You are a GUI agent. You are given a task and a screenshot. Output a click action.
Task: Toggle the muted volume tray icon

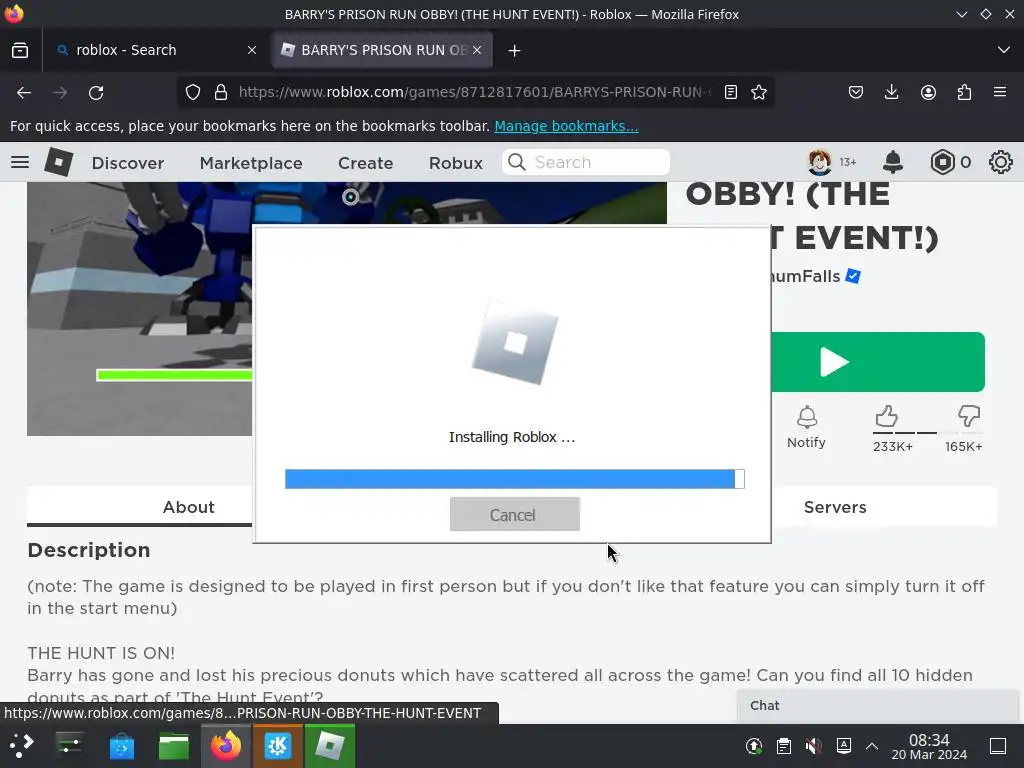pyautogui.click(x=813, y=746)
